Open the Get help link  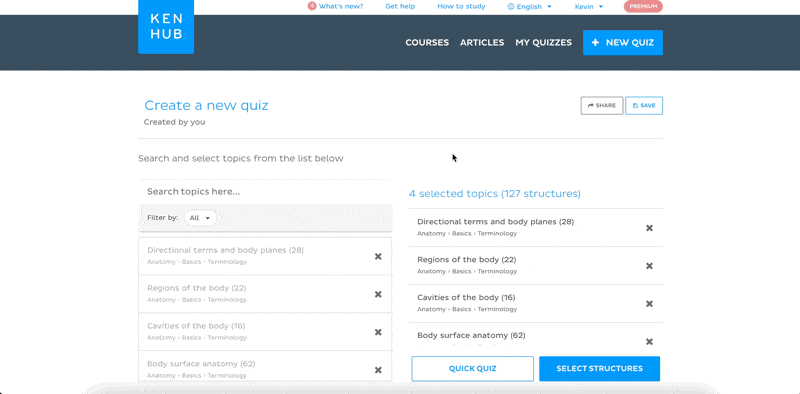pyautogui.click(x=400, y=7)
